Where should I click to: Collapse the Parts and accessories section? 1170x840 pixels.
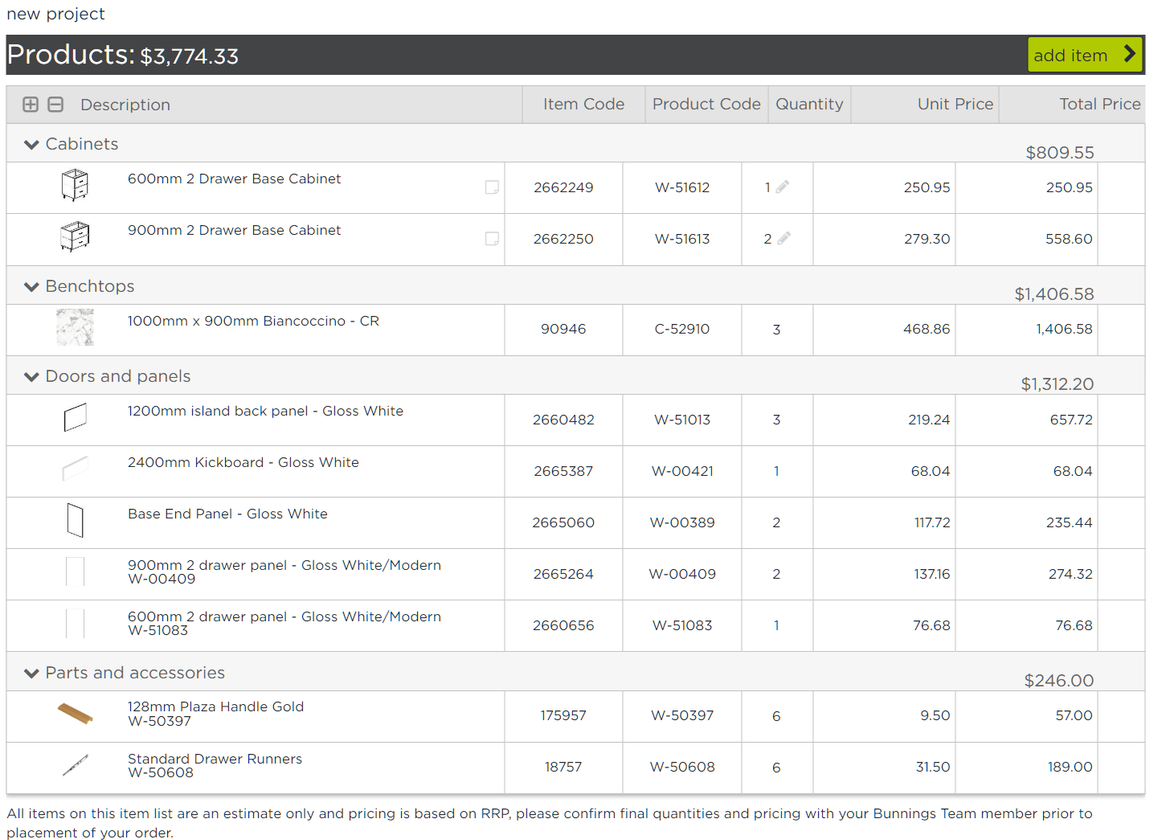[x=31, y=674]
